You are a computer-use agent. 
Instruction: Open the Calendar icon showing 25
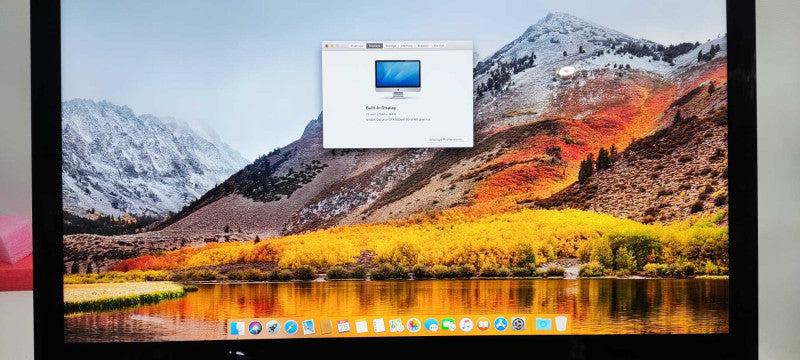point(343,326)
